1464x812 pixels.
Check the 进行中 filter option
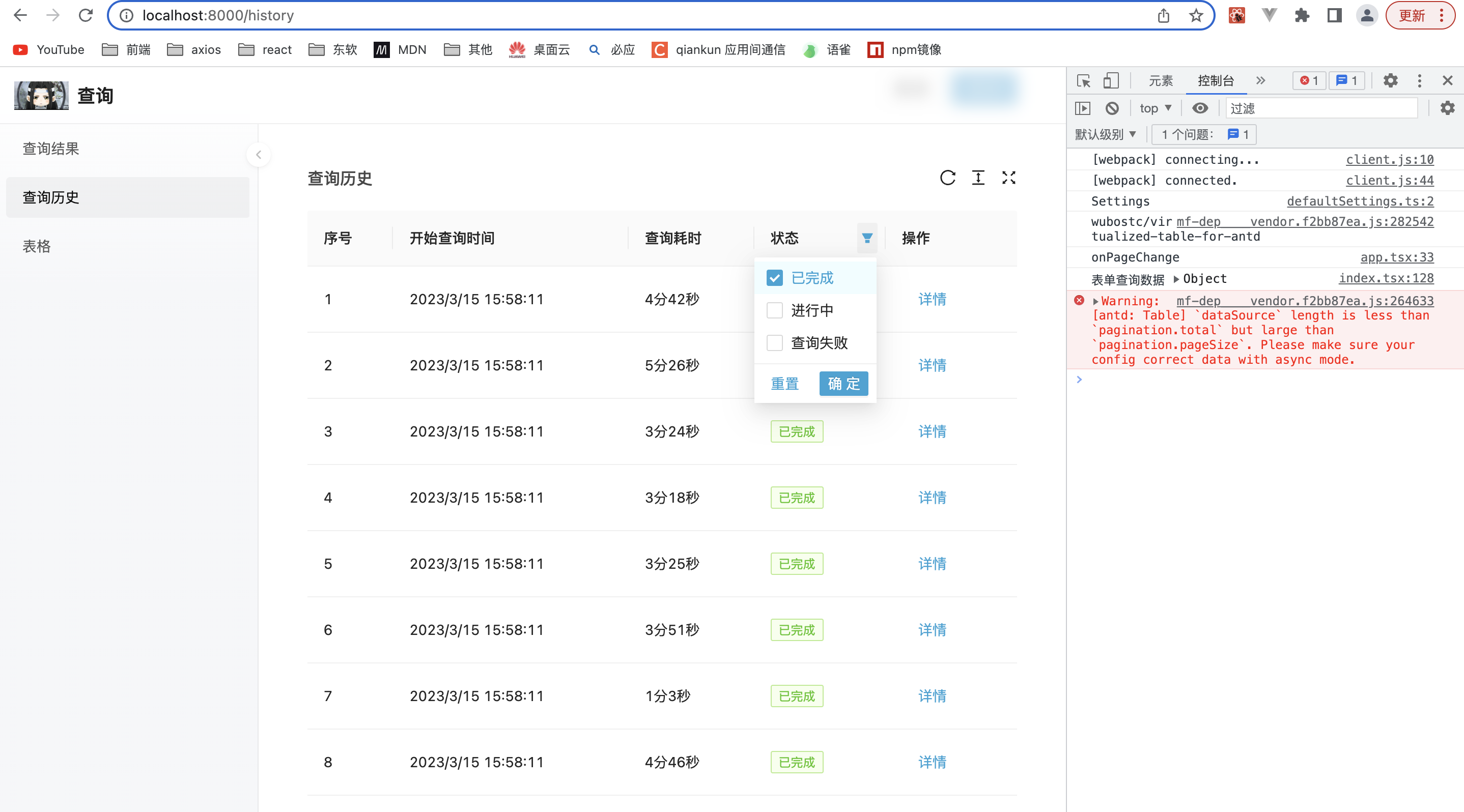tap(775, 310)
